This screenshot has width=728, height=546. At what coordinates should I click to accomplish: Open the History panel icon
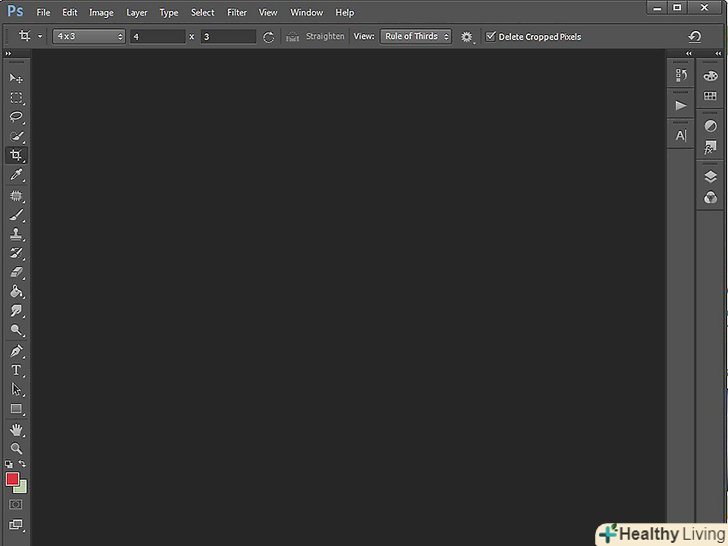pos(681,75)
